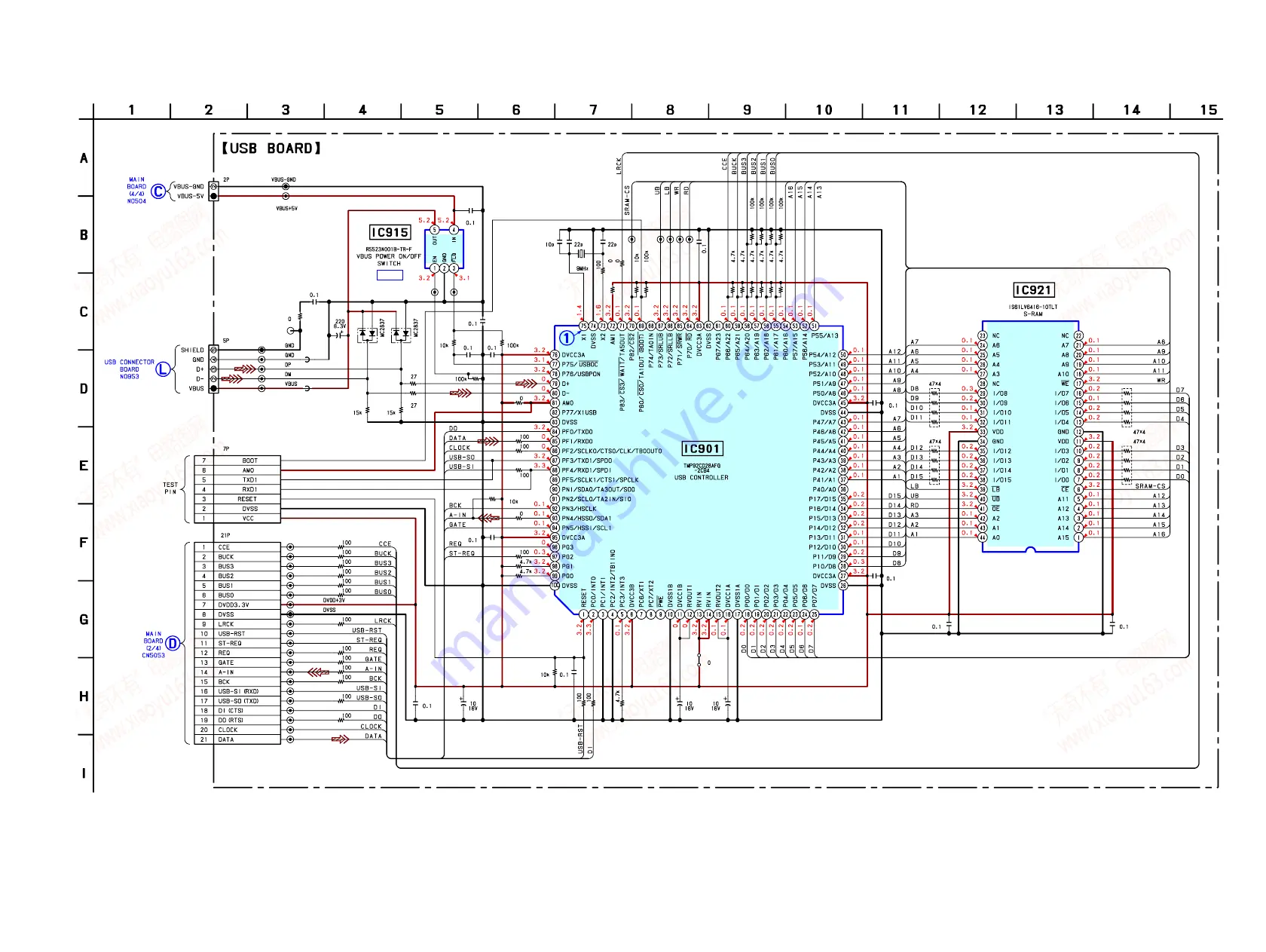Select the RESET row in the 7P connector

point(237,499)
